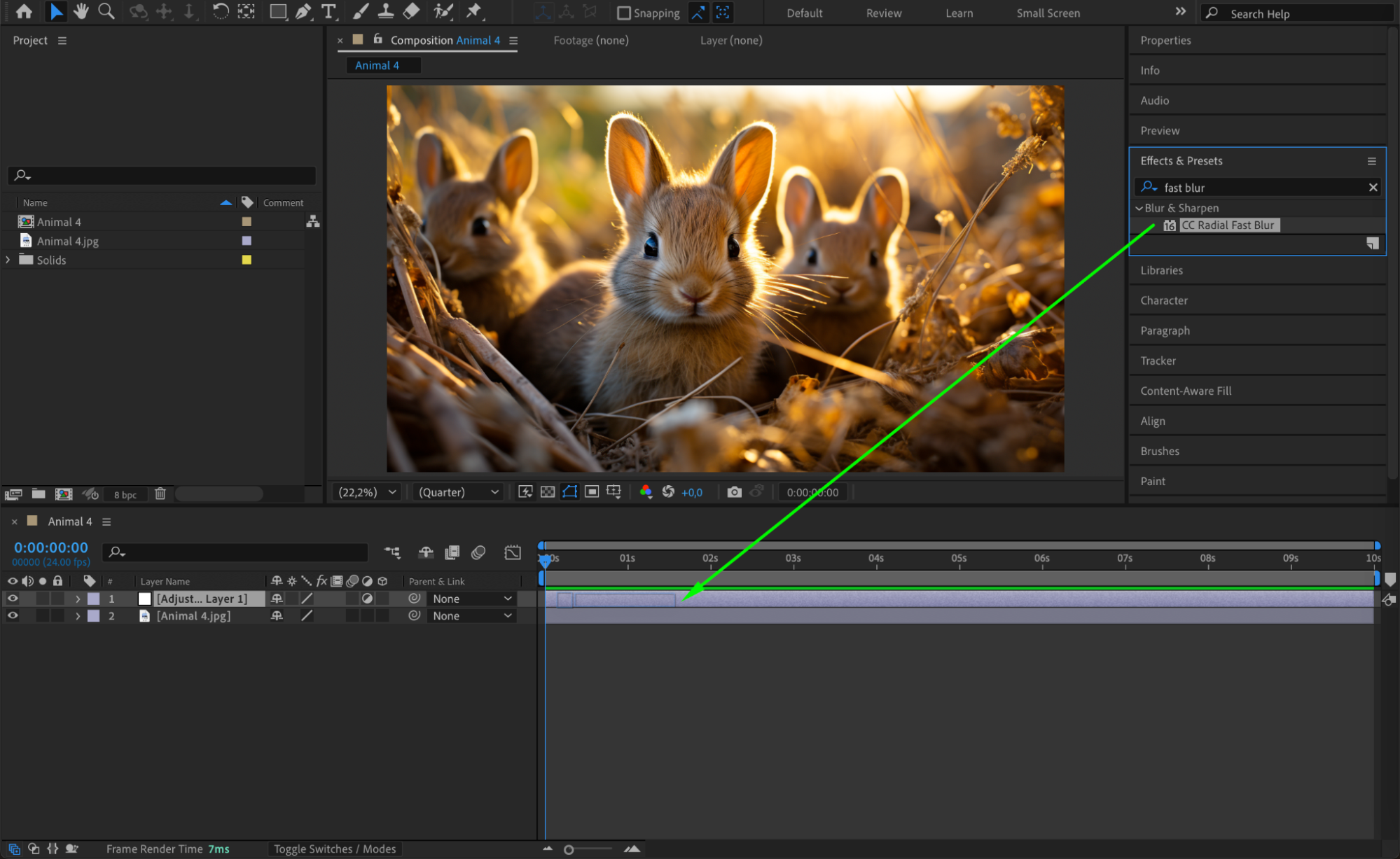The height and width of the screenshot is (859, 1400).
Task: Hide the Animal 4.jpg layer
Action: pyautogui.click(x=13, y=616)
